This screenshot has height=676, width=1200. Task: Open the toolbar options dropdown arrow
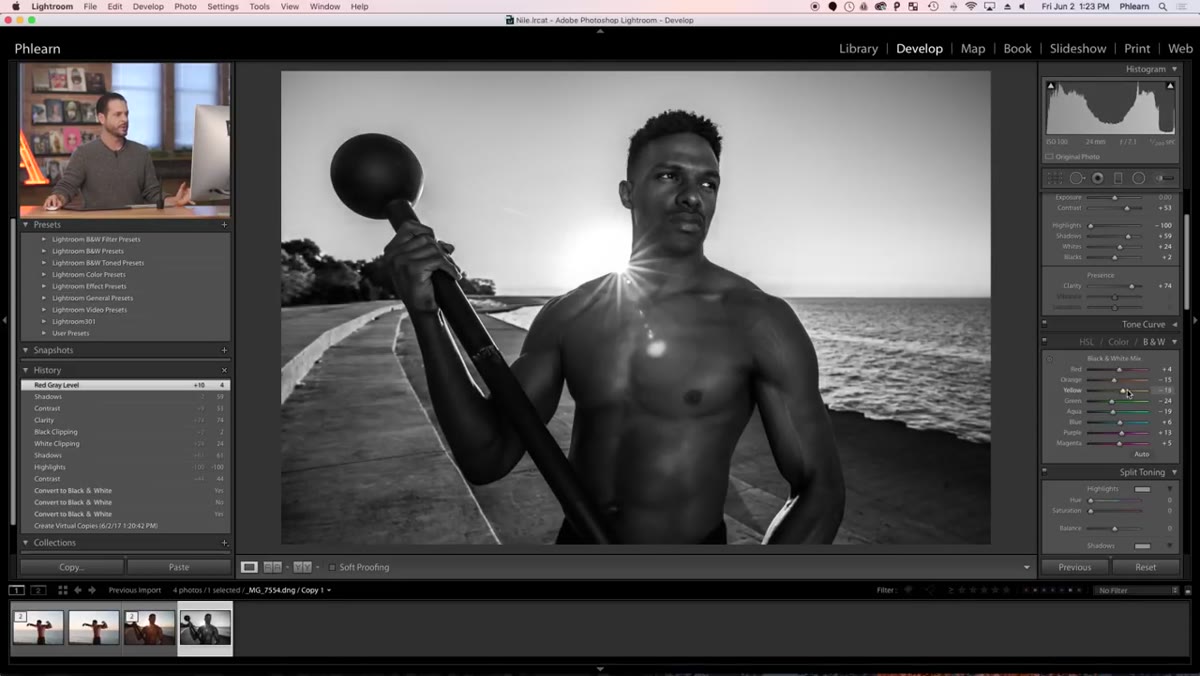point(1026,567)
